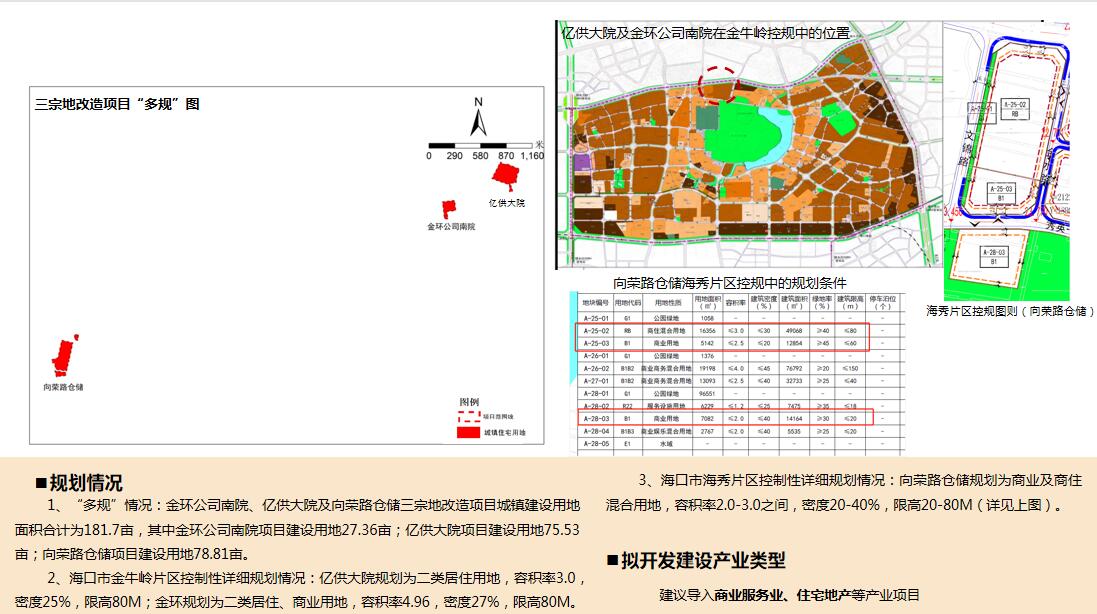Click the A-25-03 B1 parcel label box
The image size is (1097, 614).
1000,193
